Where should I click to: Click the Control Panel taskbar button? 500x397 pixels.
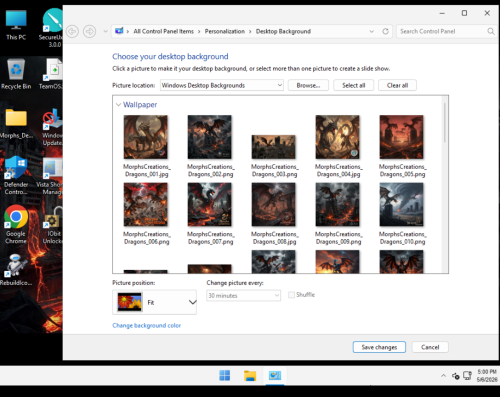point(275,375)
